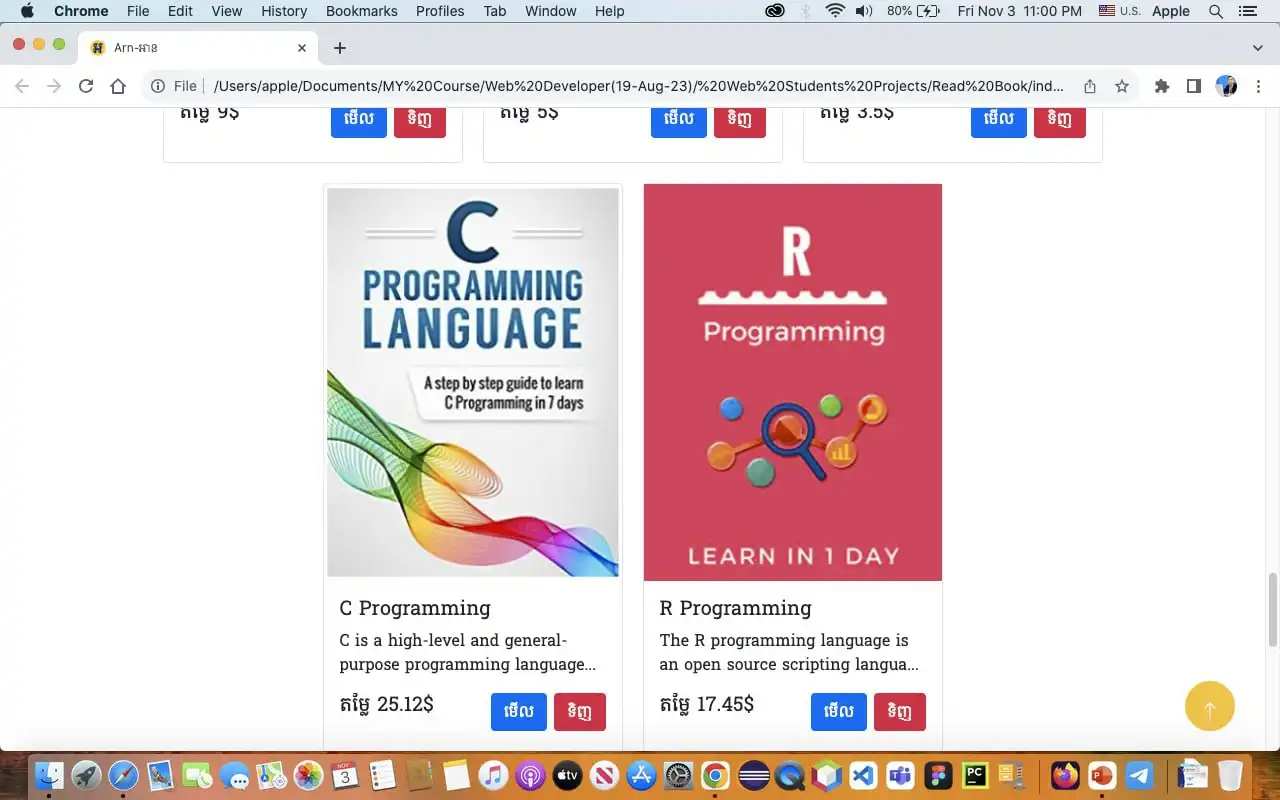Open the Chrome three-dot menu
Screen dimensions: 1280x800
[1258, 86]
